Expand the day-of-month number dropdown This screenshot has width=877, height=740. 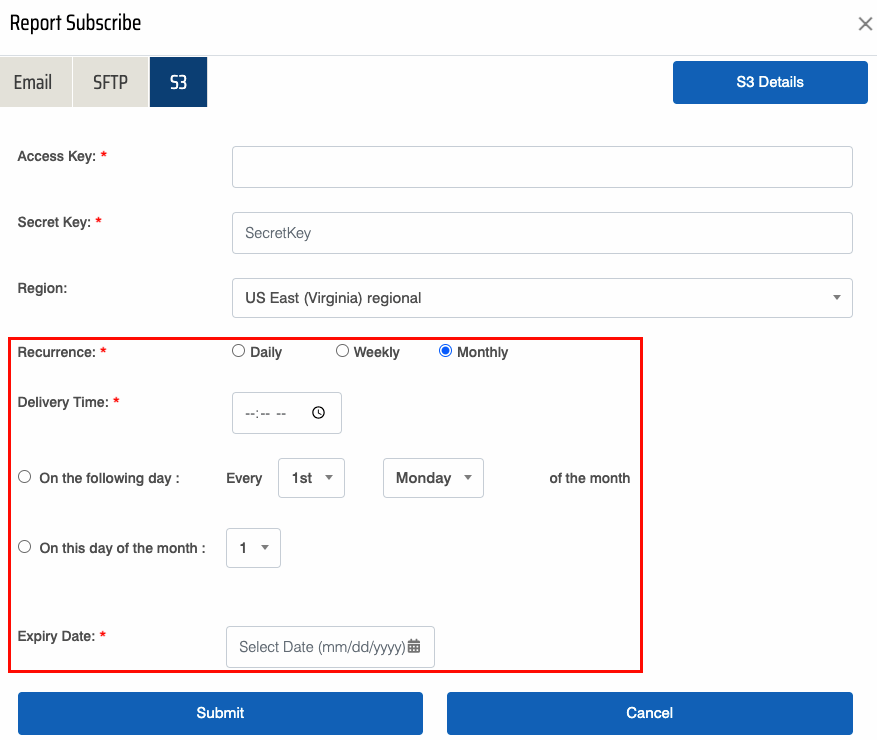point(253,548)
